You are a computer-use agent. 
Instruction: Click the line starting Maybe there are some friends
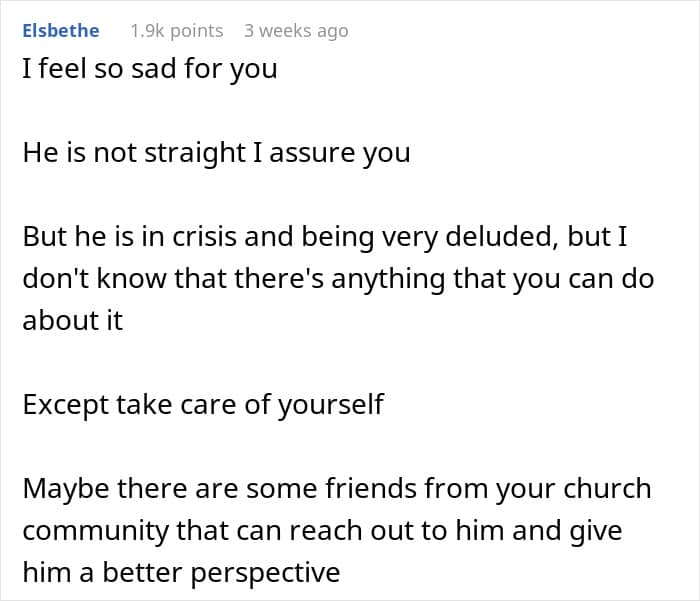point(337,488)
